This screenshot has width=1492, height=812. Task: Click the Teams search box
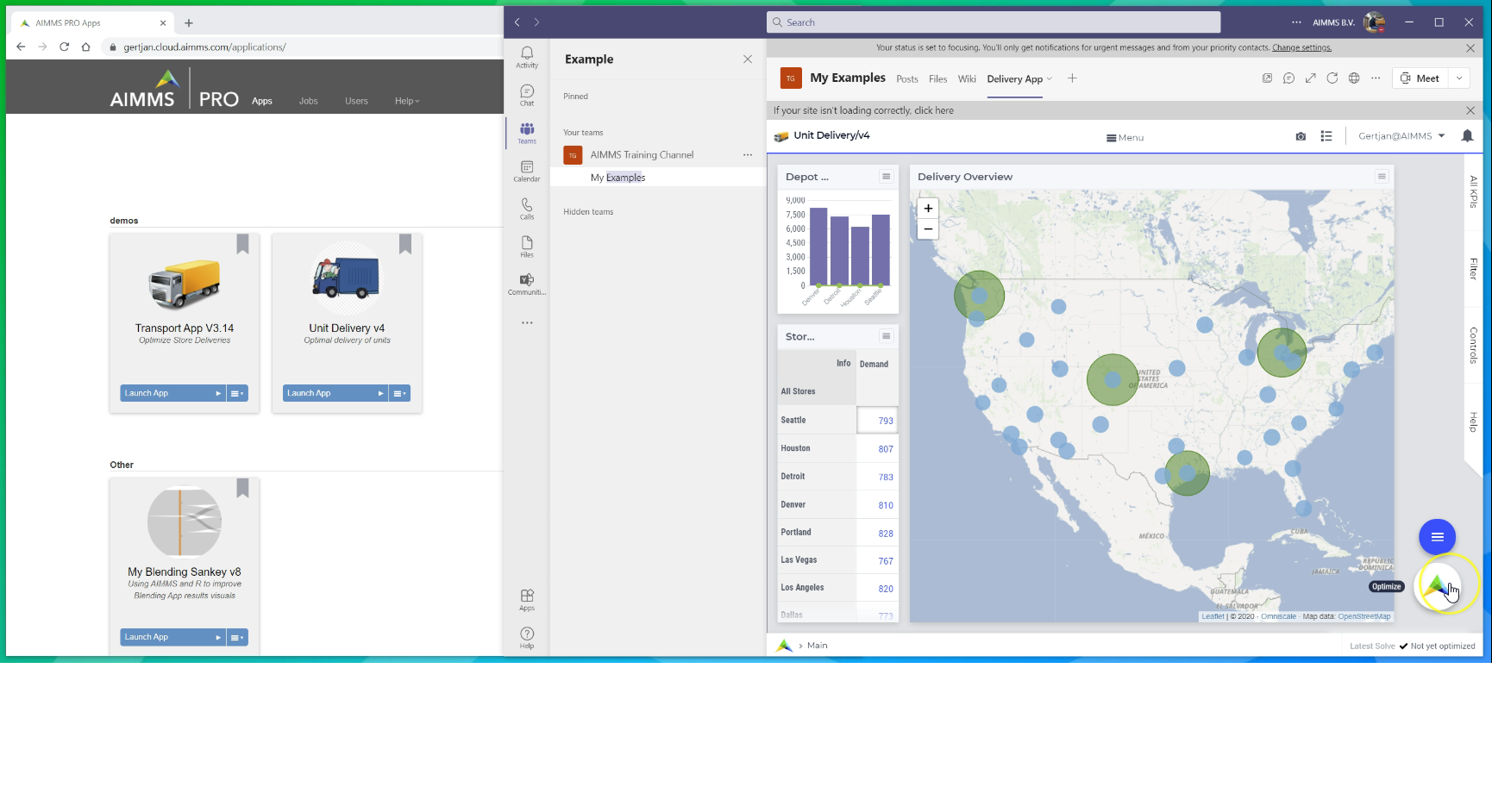(994, 22)
